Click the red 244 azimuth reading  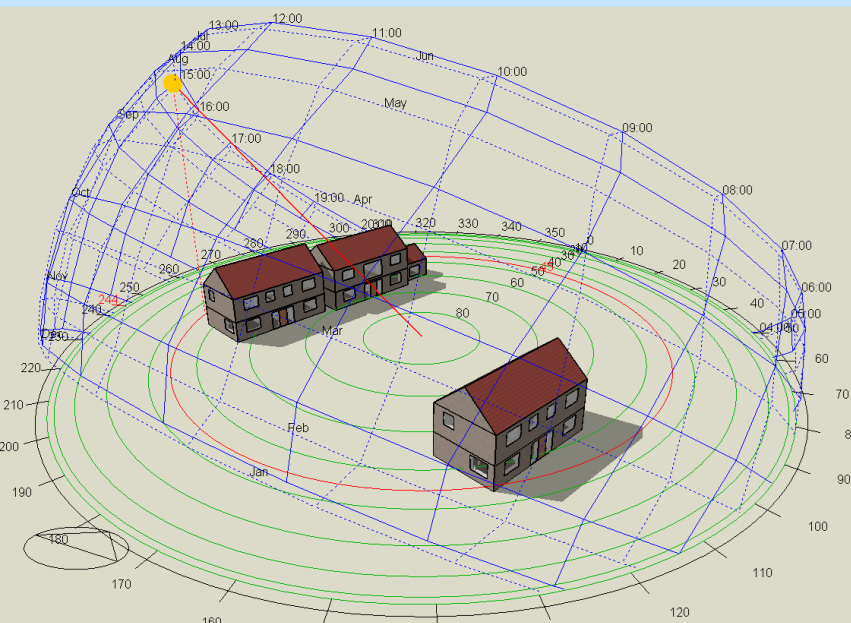[x=108, y=300]
